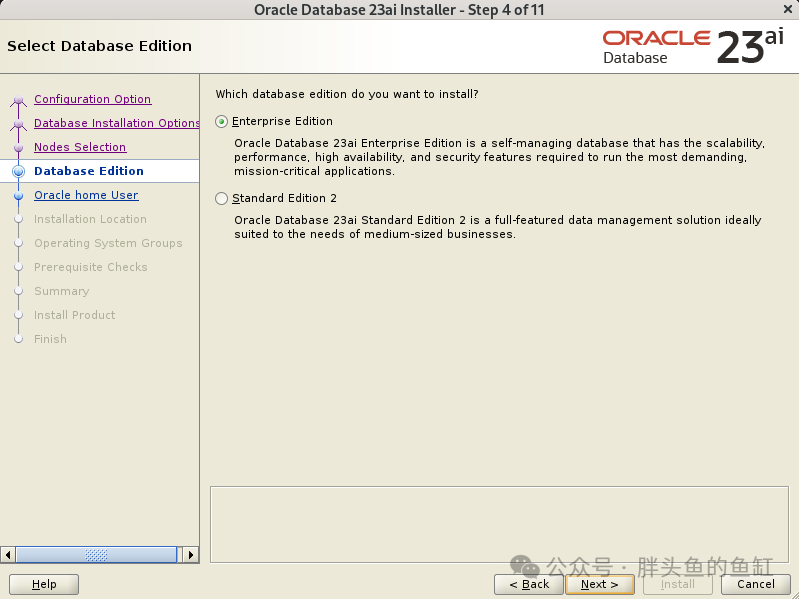Screen dimensions: 799x599
Task: Proceed with the Next button
Action: point(600,584)
